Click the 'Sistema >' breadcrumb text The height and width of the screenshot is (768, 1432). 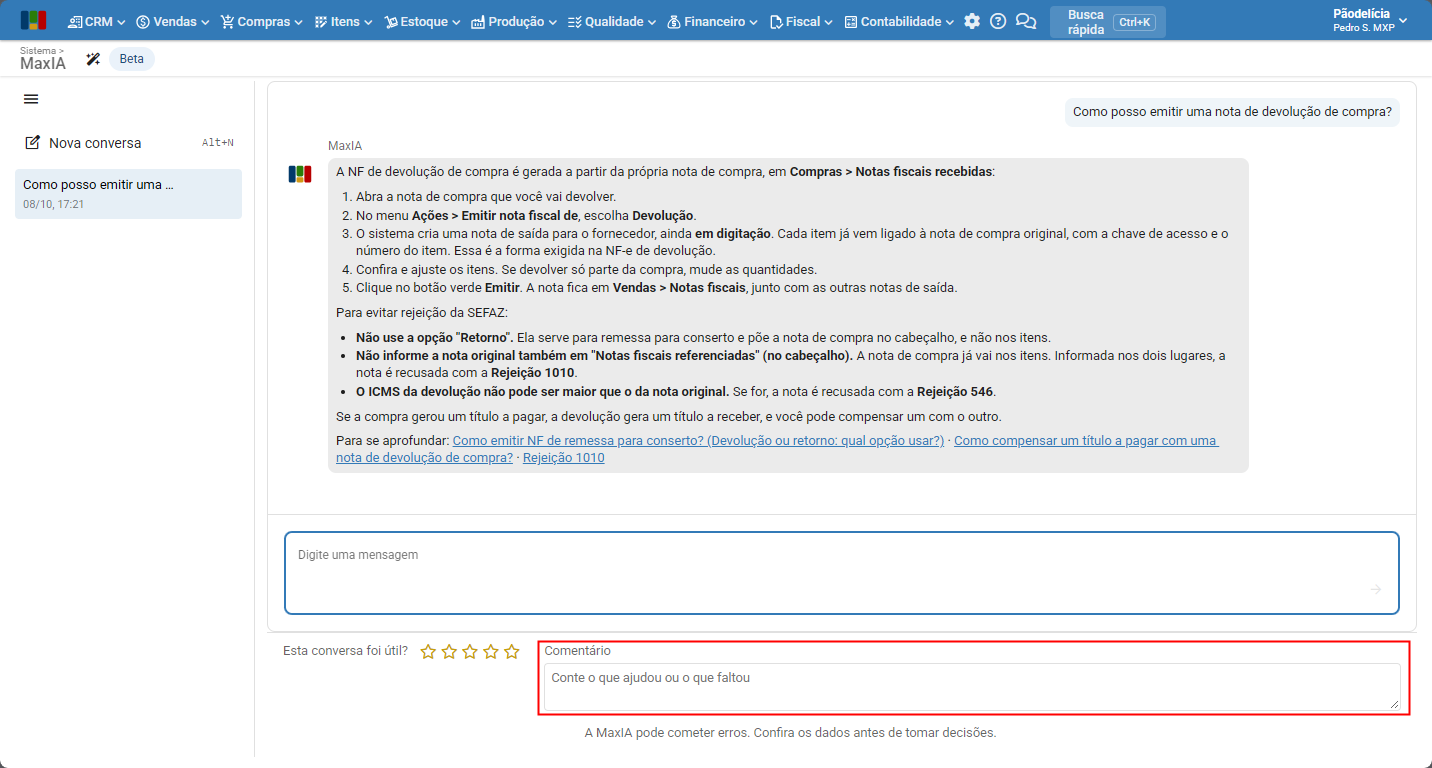42,50
